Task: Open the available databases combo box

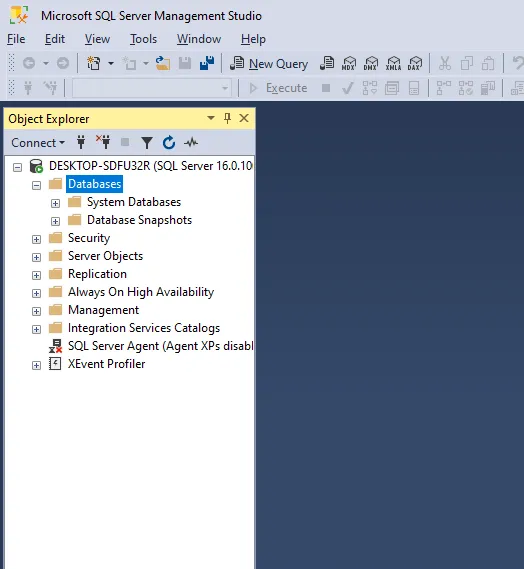Action: tap(152, 88)
